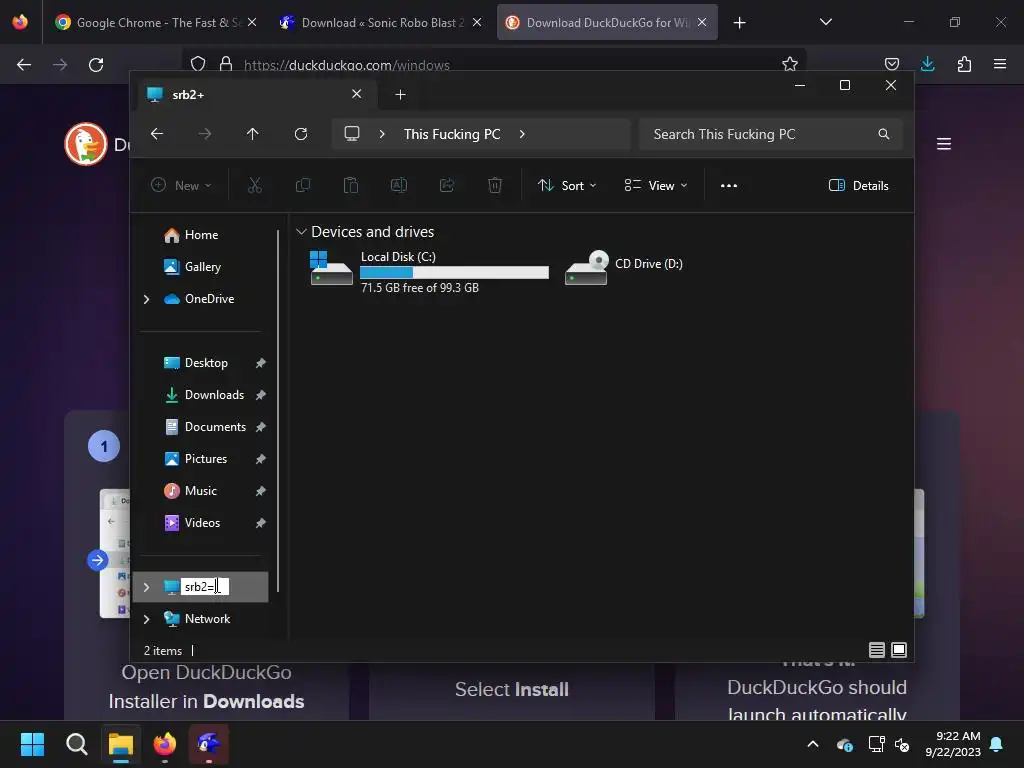The width and height of the screenshot is (1024, 768).
Task: Click Share icon in Explorer toolbar
Action: (447, 185)
